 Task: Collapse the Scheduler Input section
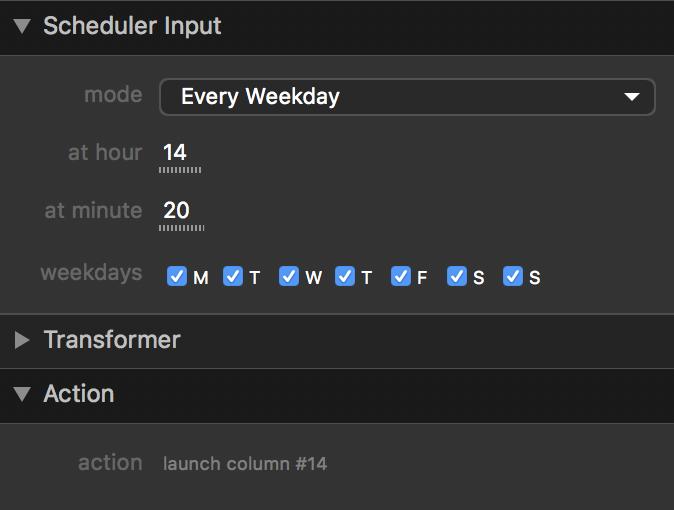click(x=22, y=27)
